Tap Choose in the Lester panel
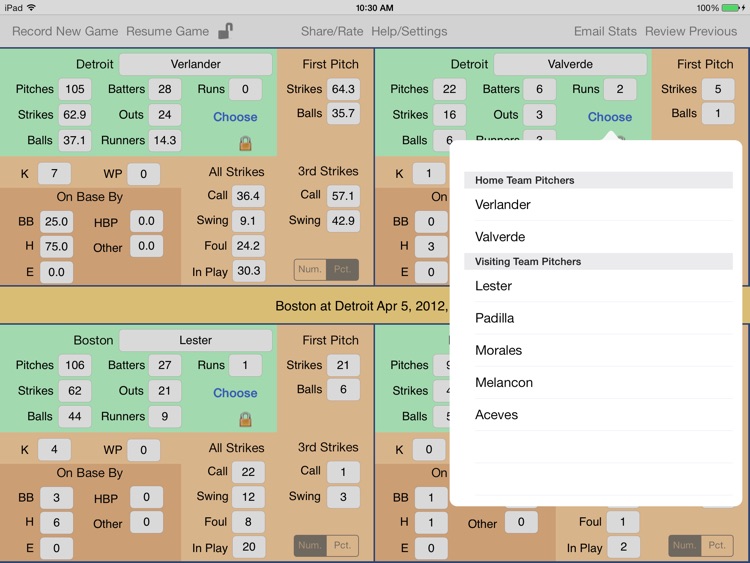The width and height of the screenshot is (750, 563). click(235, 393)
